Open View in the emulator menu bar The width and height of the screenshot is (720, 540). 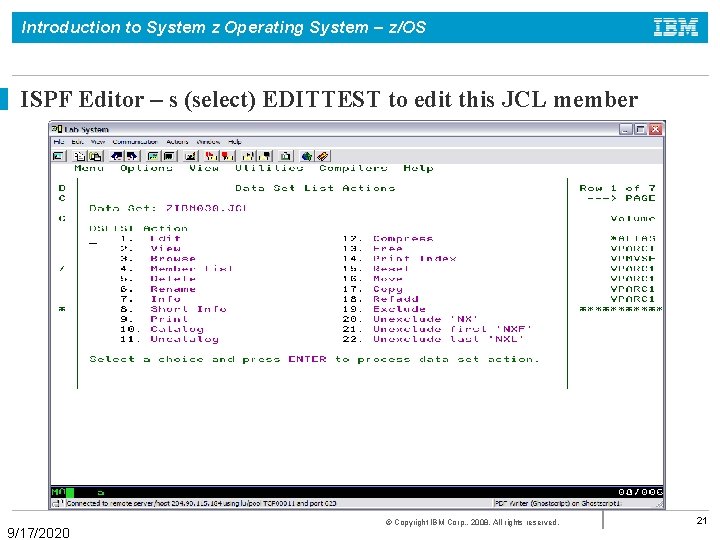pos(98,142)
